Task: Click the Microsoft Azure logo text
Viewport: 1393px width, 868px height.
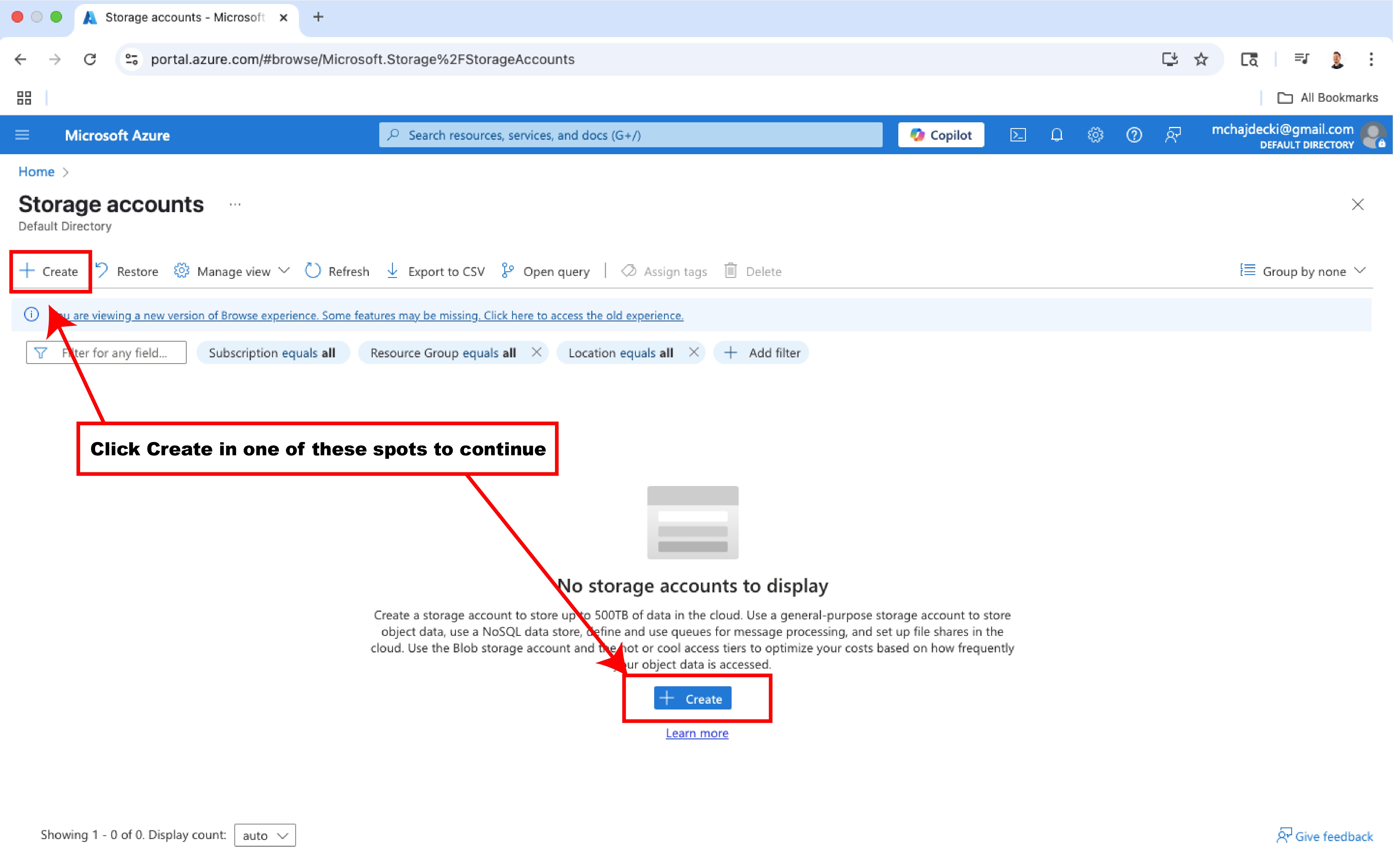Action: (117, 135)
